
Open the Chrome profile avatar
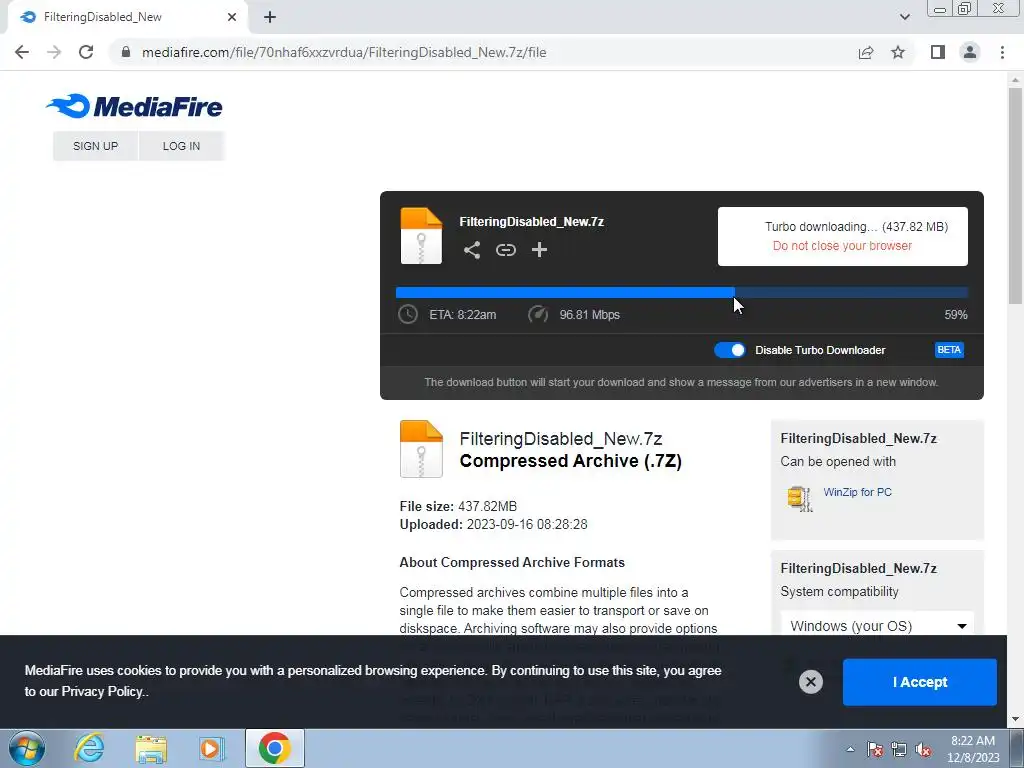970,52
